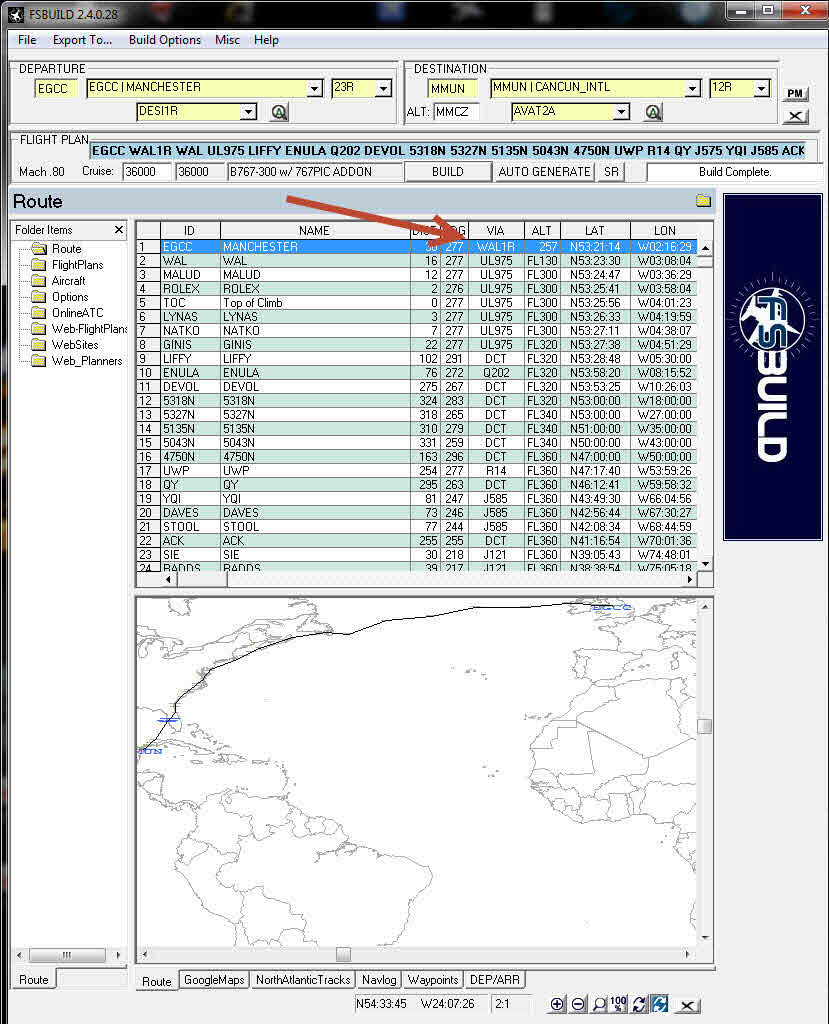Reset map zoom to 100%
The image size is (829, 1024).
click(618, 1004)
